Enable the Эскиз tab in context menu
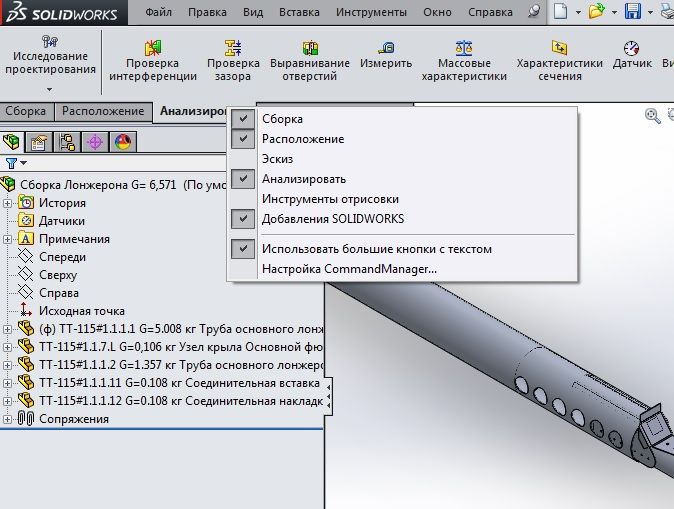This screenshot has width=674, height=509. pos(277,159)
